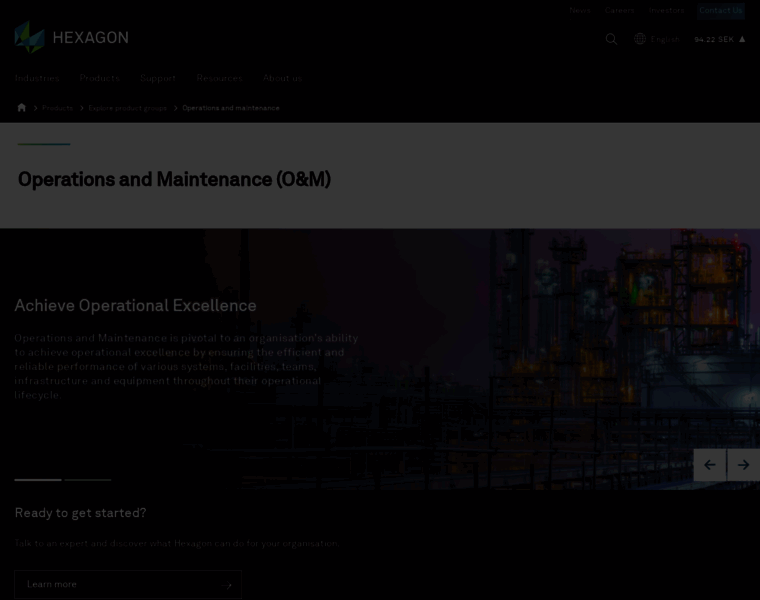Click the Learn more button
The height and width of the screenshot is (600, 760).
click(128, 584)
